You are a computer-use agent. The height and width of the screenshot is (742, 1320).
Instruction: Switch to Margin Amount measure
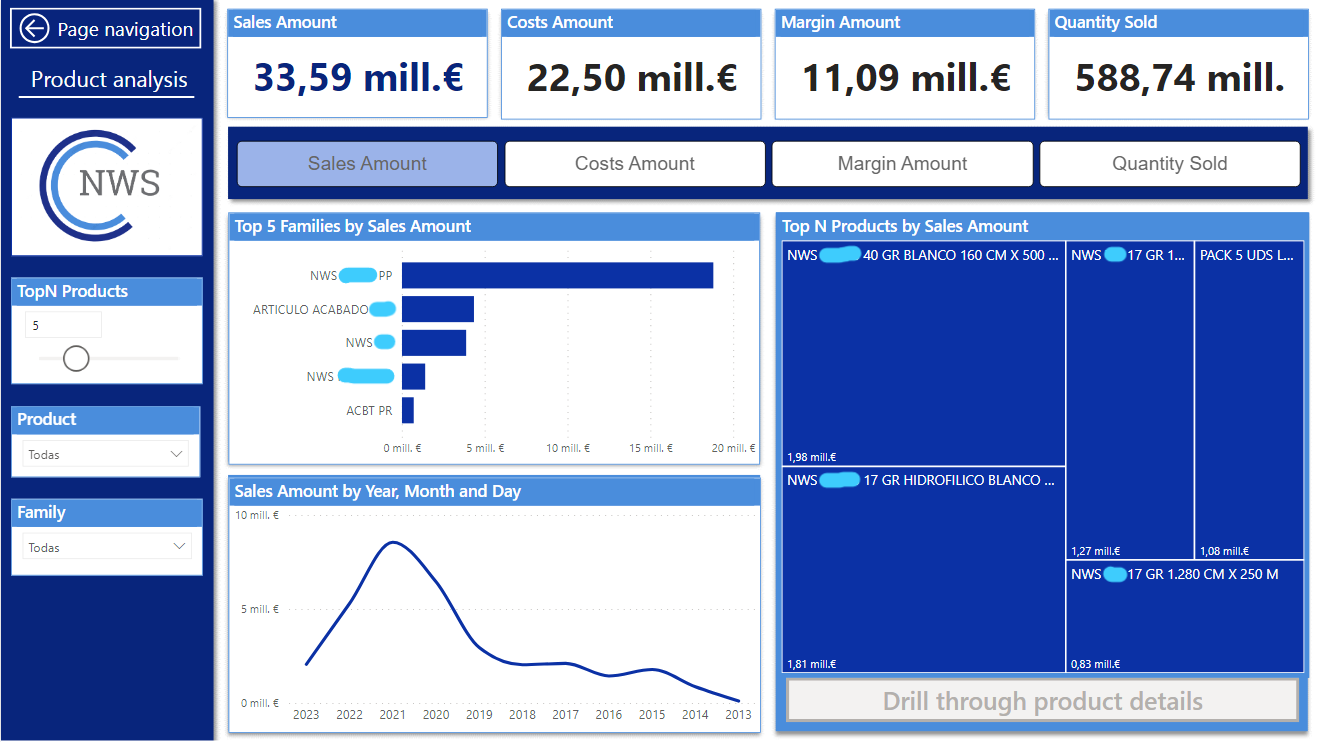point(902,164)
